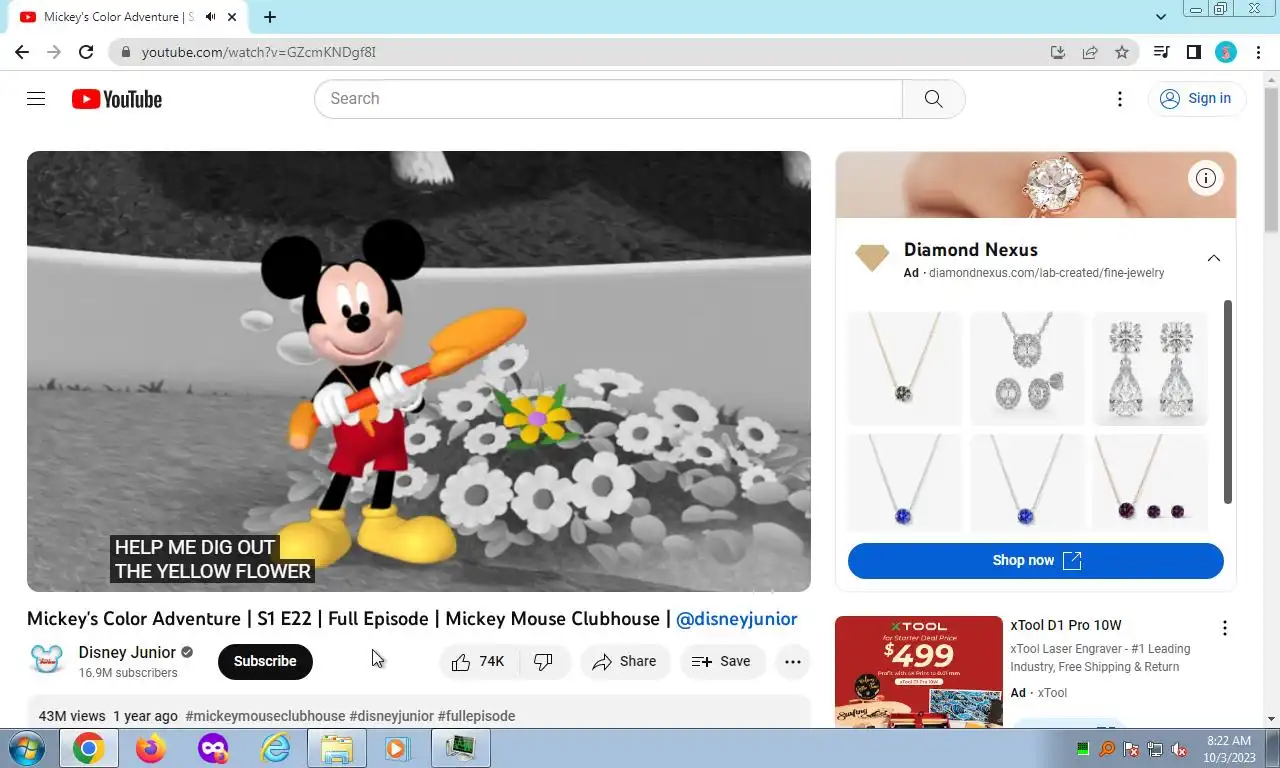Like the video with 74K thumbs up

tap(478, 661)
